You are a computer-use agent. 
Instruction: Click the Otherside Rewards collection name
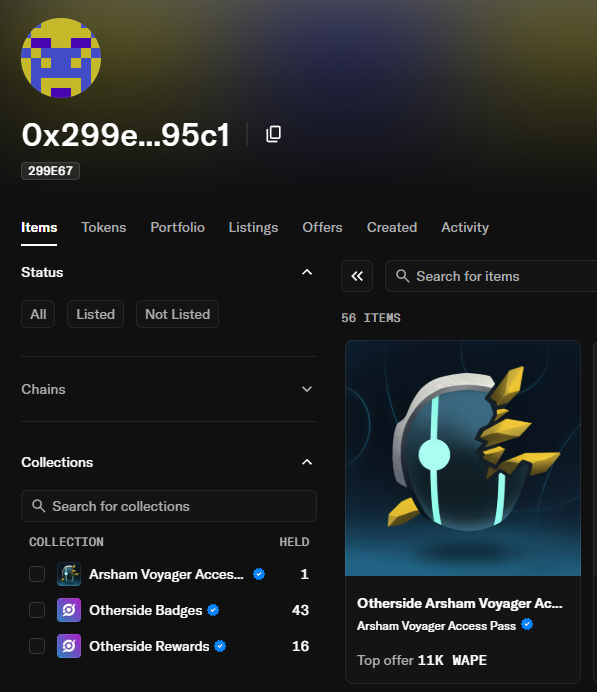tap(149, 646)
